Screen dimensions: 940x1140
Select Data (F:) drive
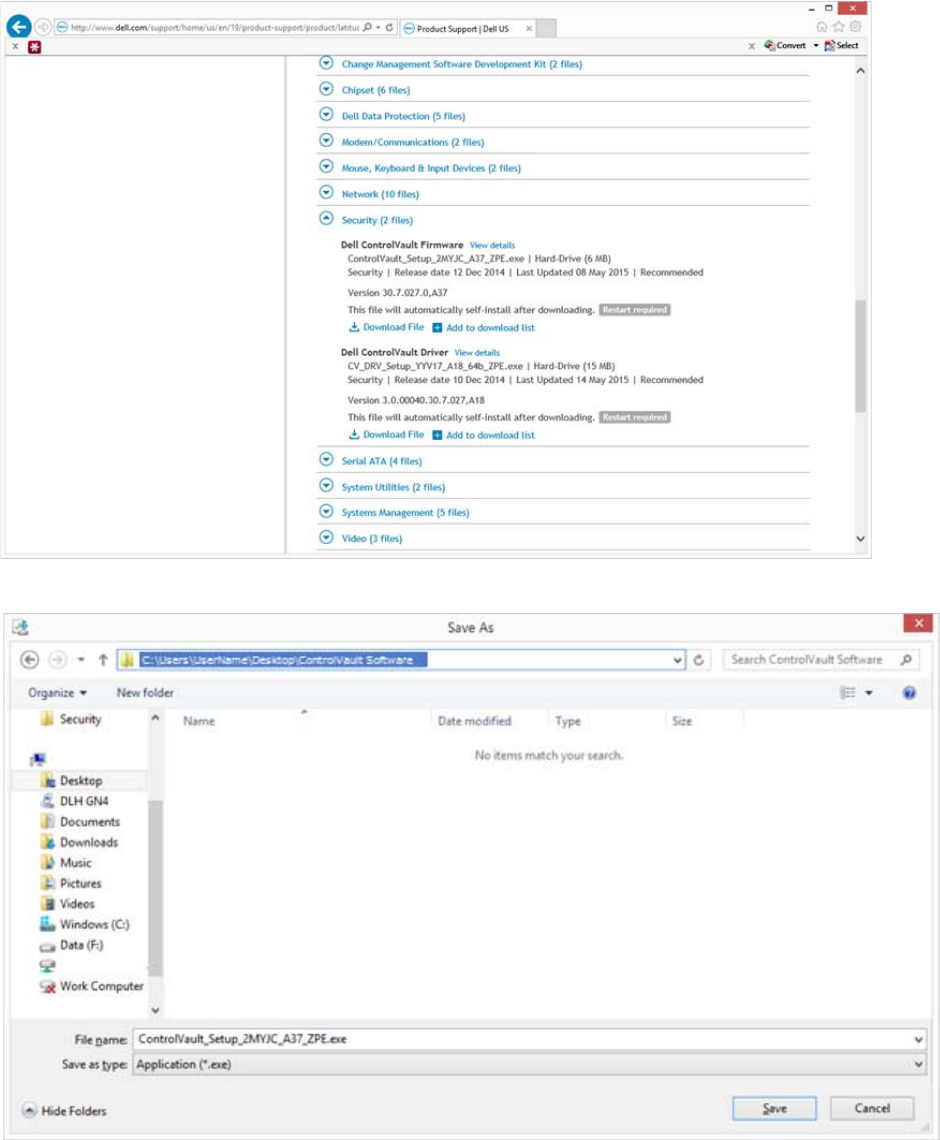72,945
